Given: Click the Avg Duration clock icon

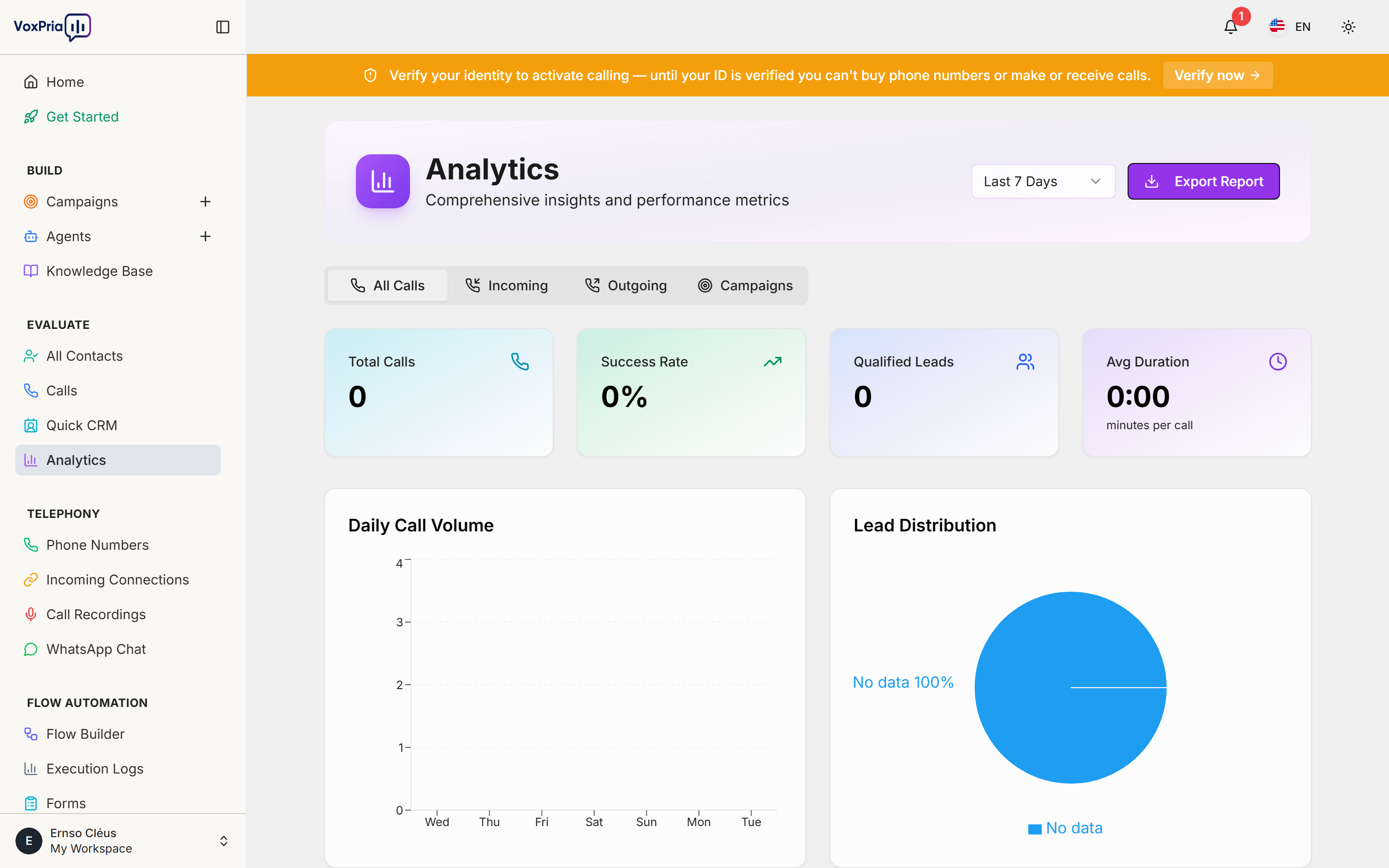Looking at the screenshot, I should click(x=1278, y=362).
